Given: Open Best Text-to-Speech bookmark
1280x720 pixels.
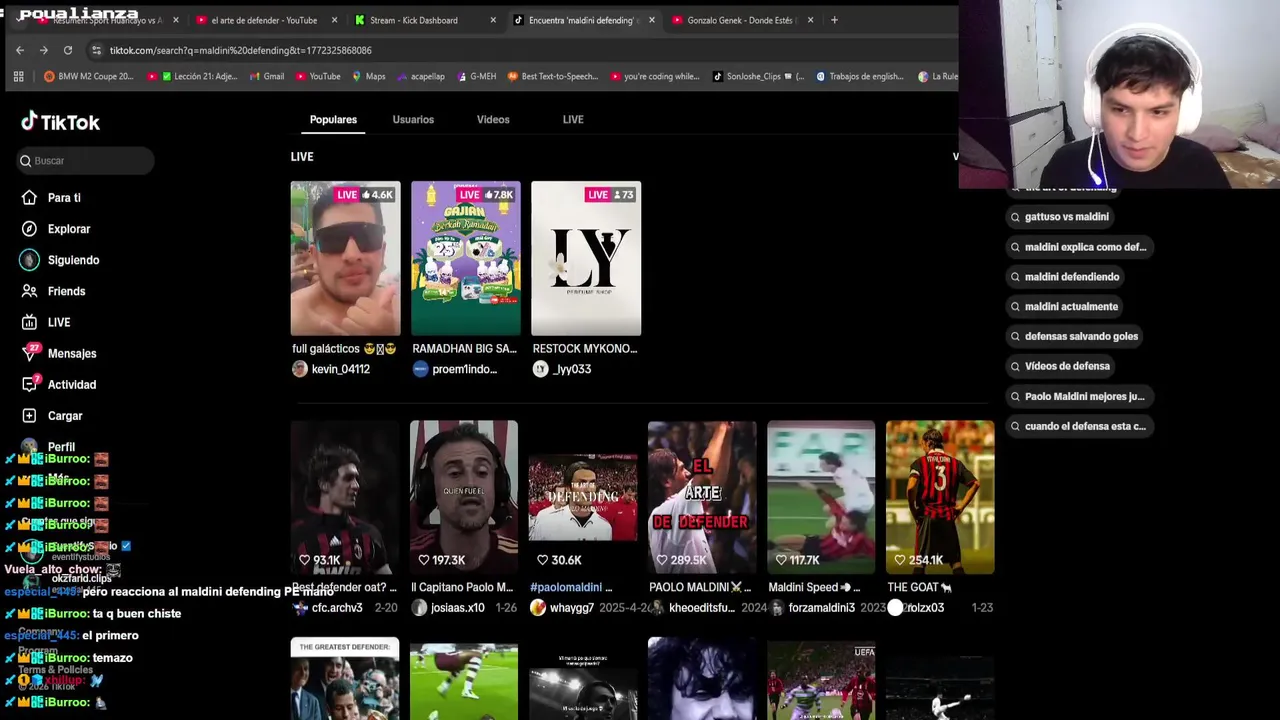Looking at the screenshot, I should (x=553, y=76).
